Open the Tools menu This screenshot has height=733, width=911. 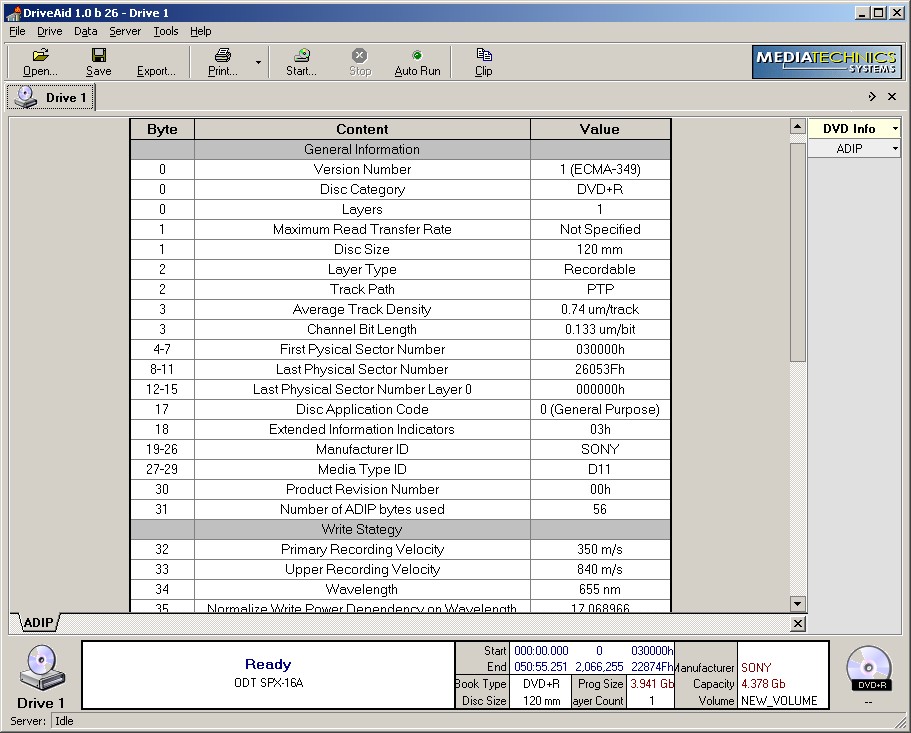(x=165, y=31)
